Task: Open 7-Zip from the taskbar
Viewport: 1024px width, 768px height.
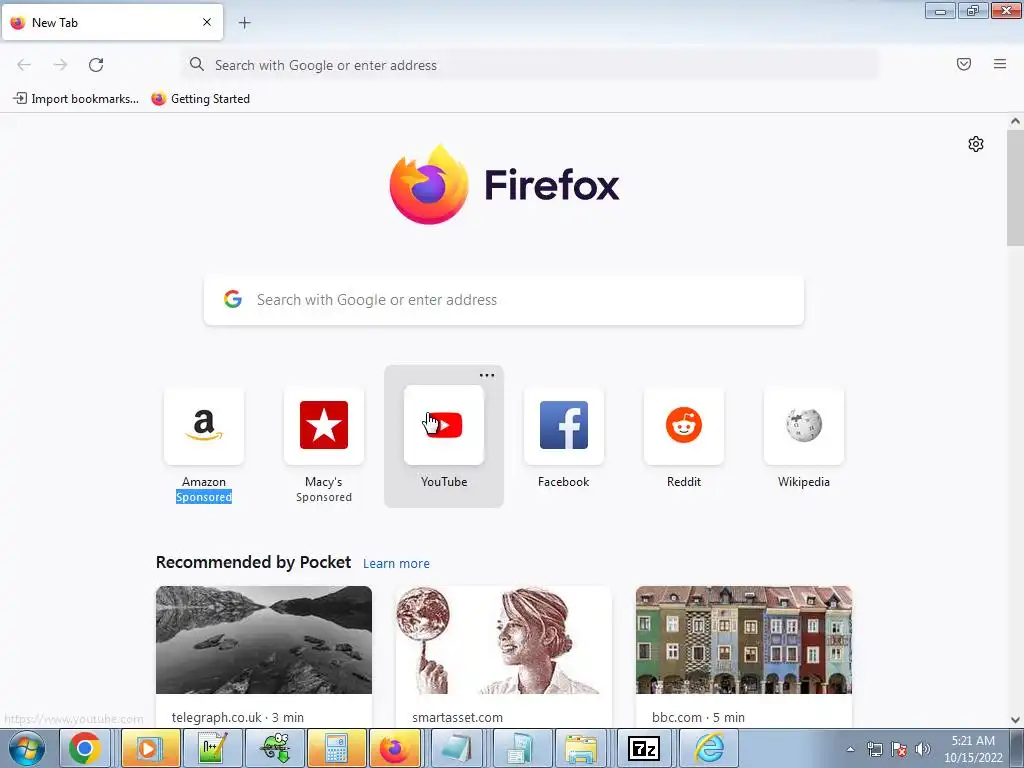Action: click(x=644, y=748)
